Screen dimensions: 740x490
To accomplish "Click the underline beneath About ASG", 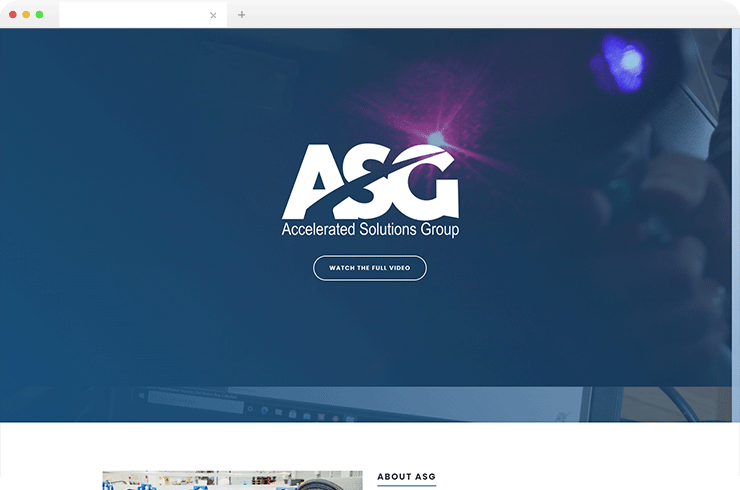I will [x=406, y=486].
